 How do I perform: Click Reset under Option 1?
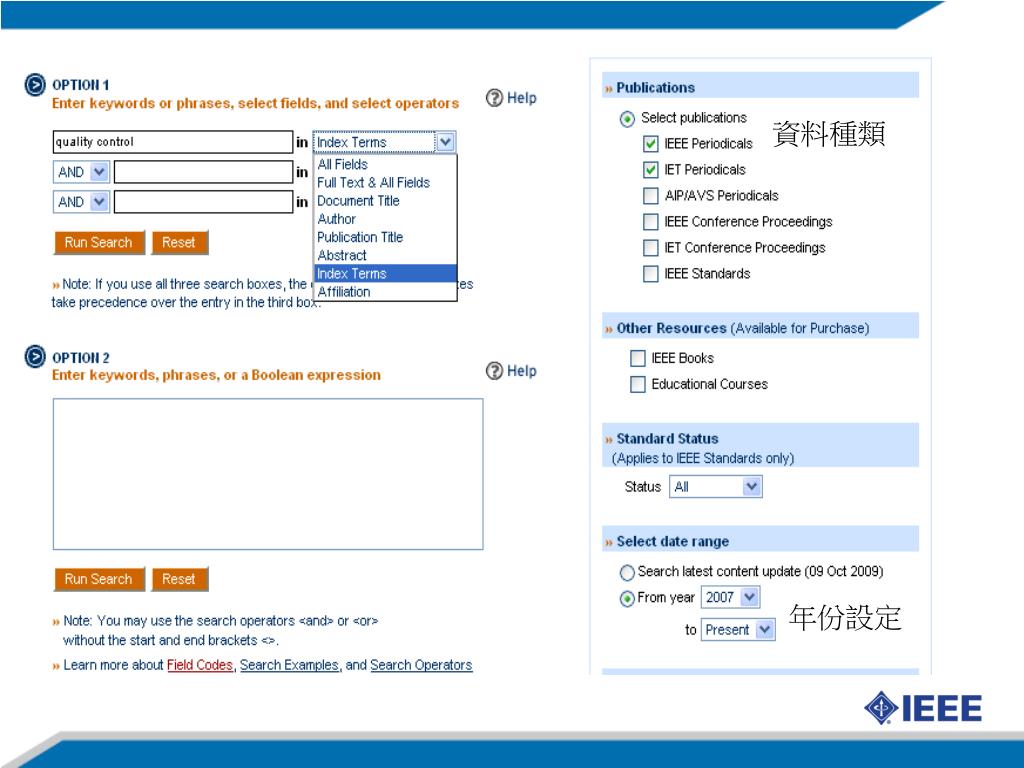tap(179, 242)
